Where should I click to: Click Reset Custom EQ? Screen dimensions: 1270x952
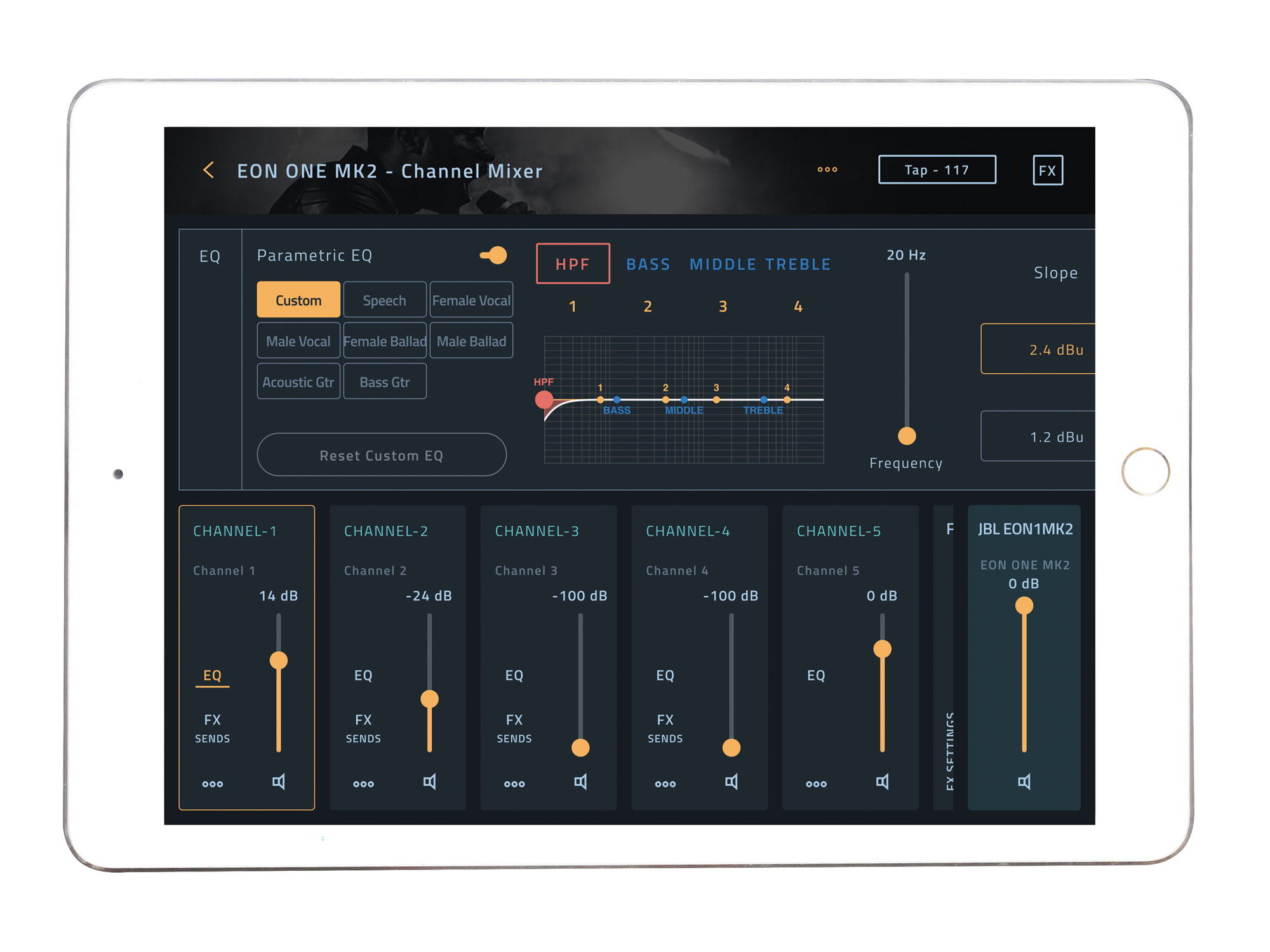382,455
